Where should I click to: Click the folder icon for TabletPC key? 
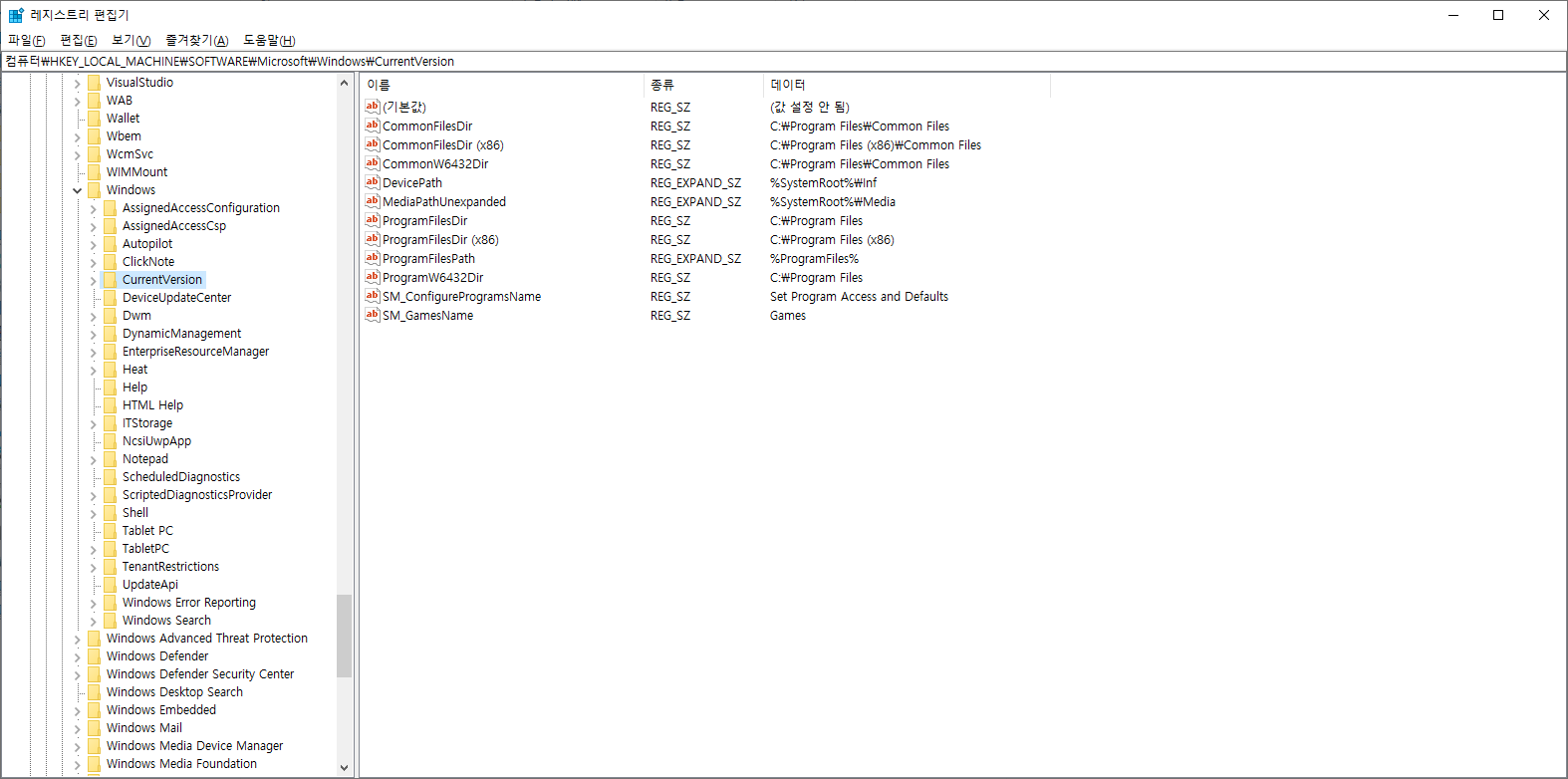tap(111, 549)
